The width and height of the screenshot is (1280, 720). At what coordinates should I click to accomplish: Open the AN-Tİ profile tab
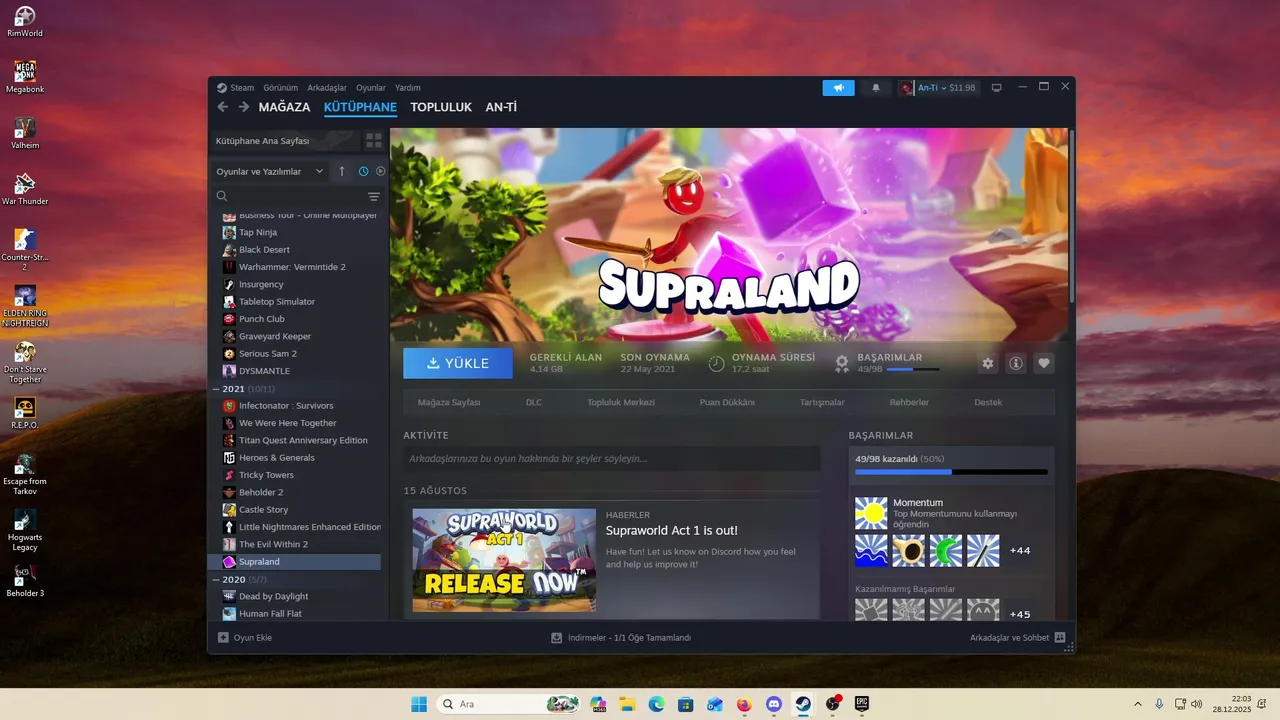501,107
